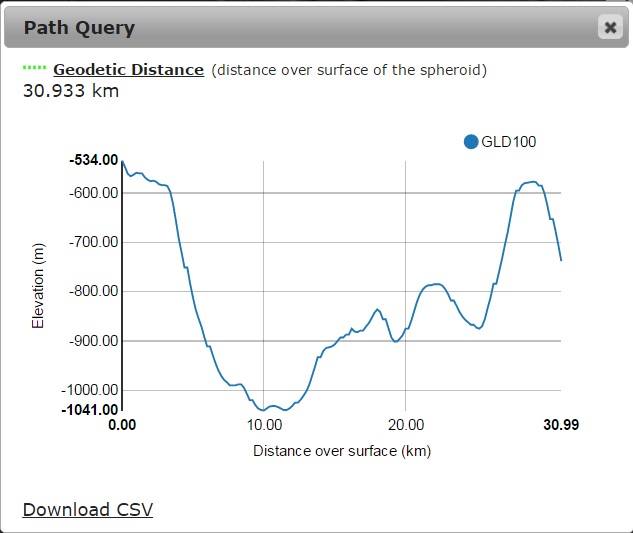Toggle the GLD100 legend blue dot
The height and width of the screenshot is (533, 633).
471,142
